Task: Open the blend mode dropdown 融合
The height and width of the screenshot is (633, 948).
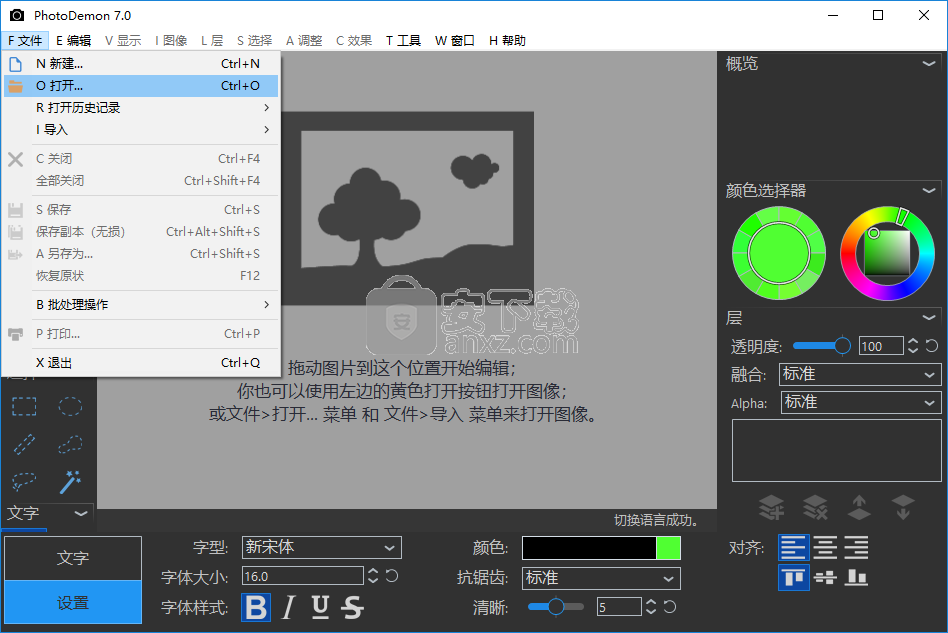Action: 860,374
